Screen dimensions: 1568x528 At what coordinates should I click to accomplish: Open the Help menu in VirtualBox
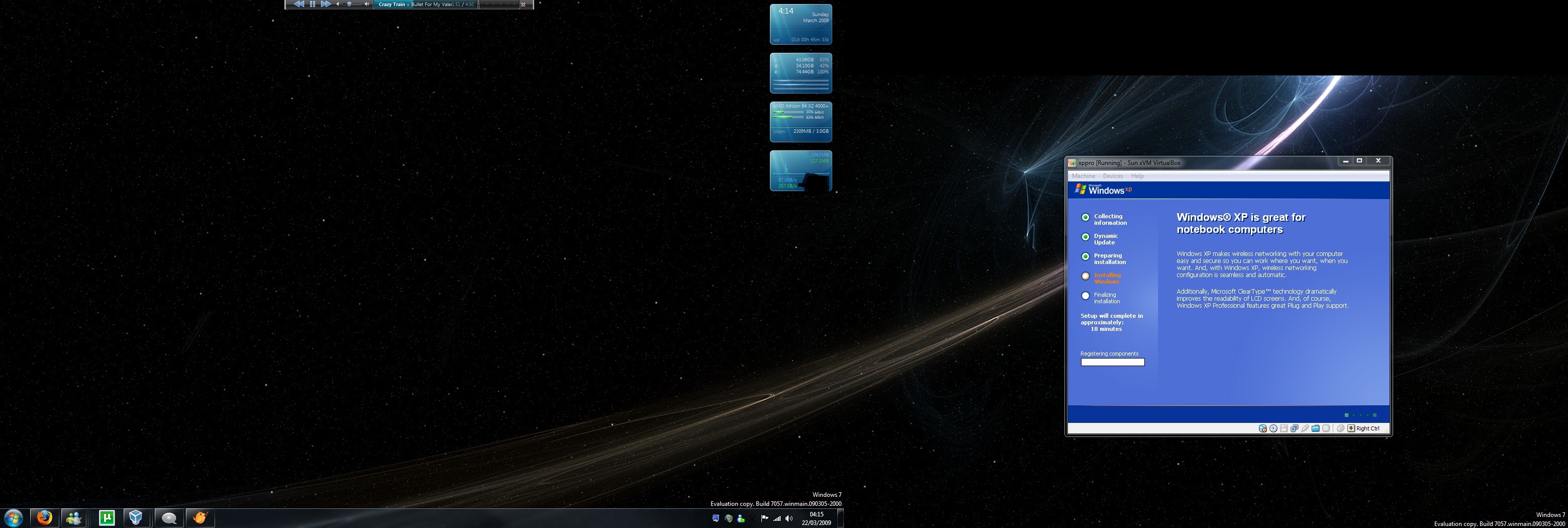(1137, 176)
